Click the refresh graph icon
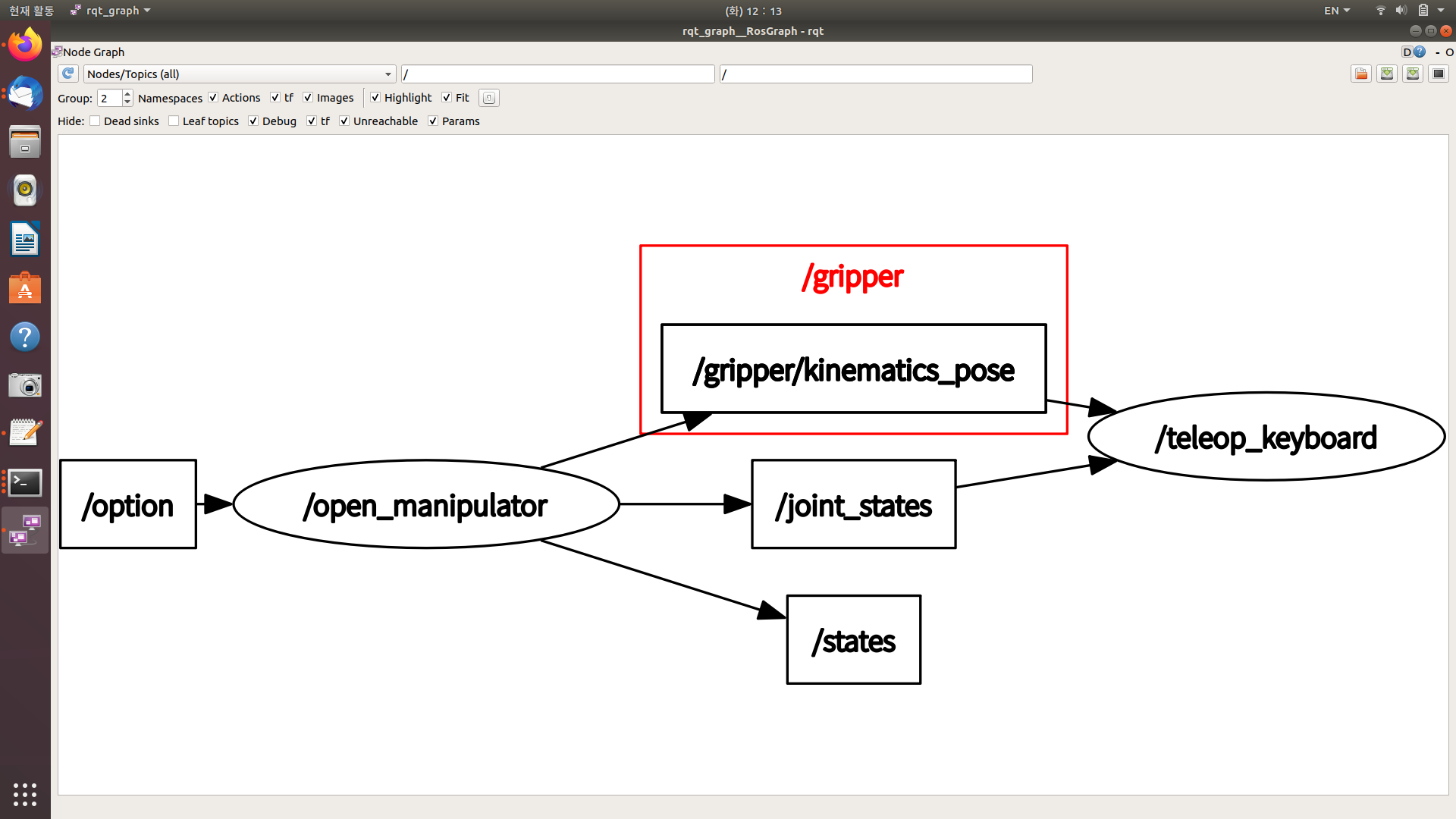The width and height of the screenshot is (1456, 819). click(68, 74)
